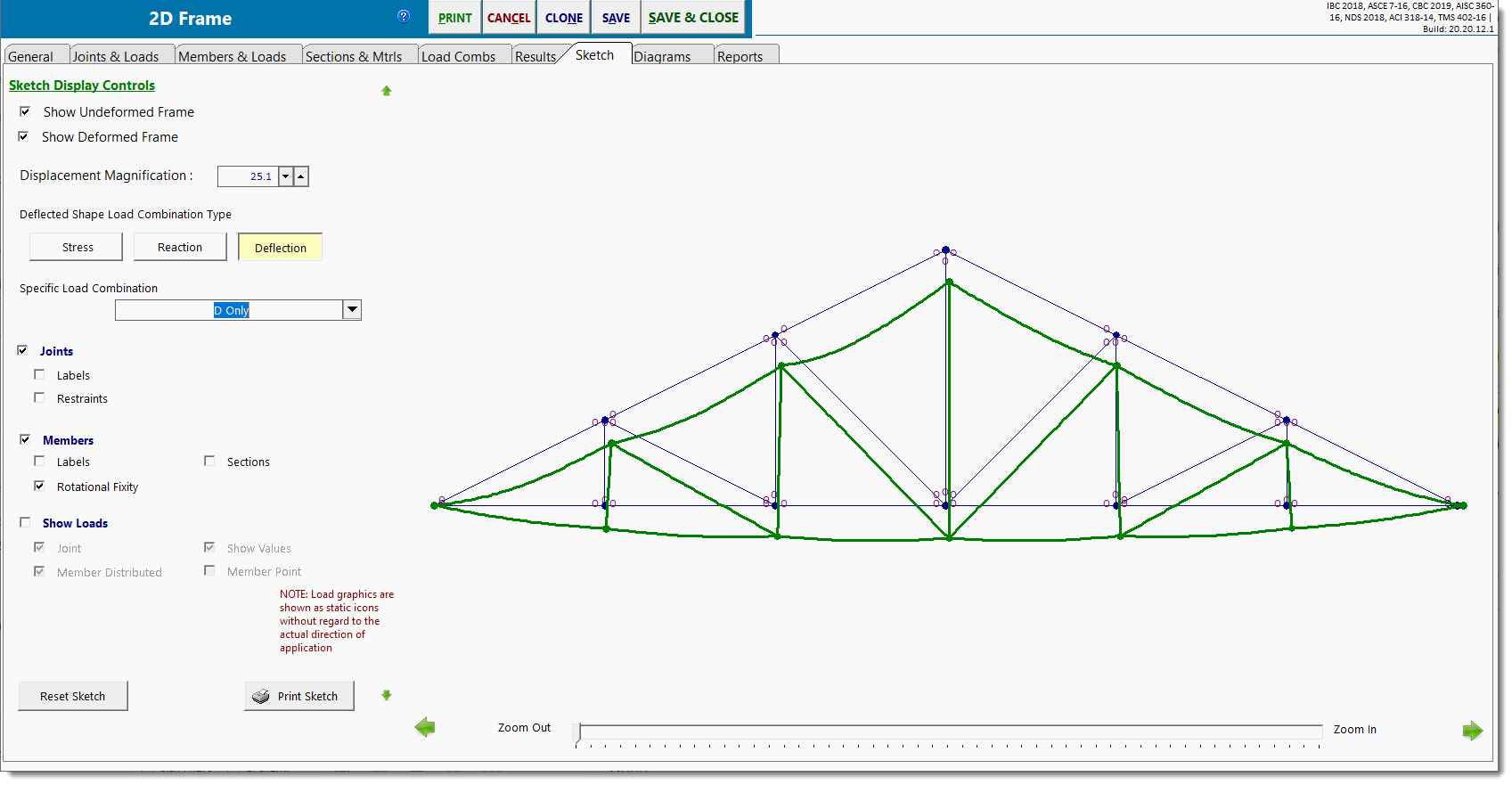Enable joint Restraints checkbox

[39, 398]
